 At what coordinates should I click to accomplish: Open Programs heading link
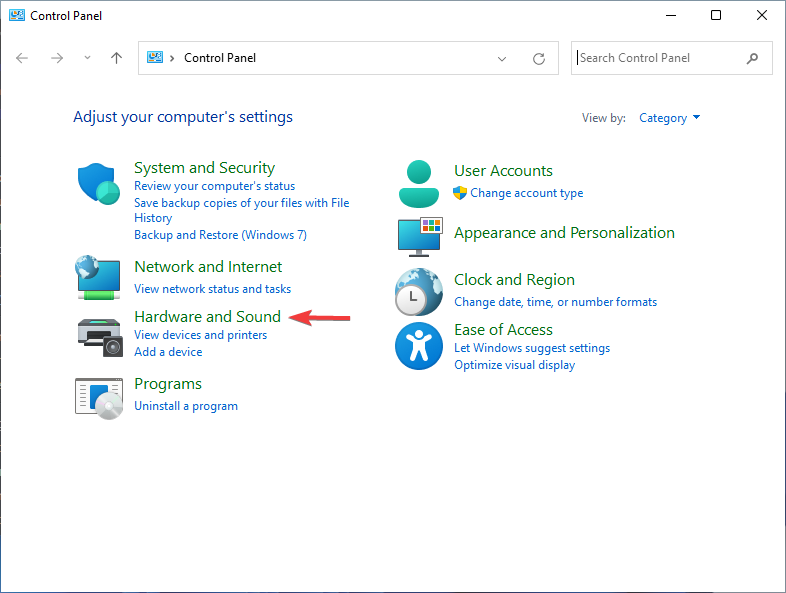click(168, 383)
